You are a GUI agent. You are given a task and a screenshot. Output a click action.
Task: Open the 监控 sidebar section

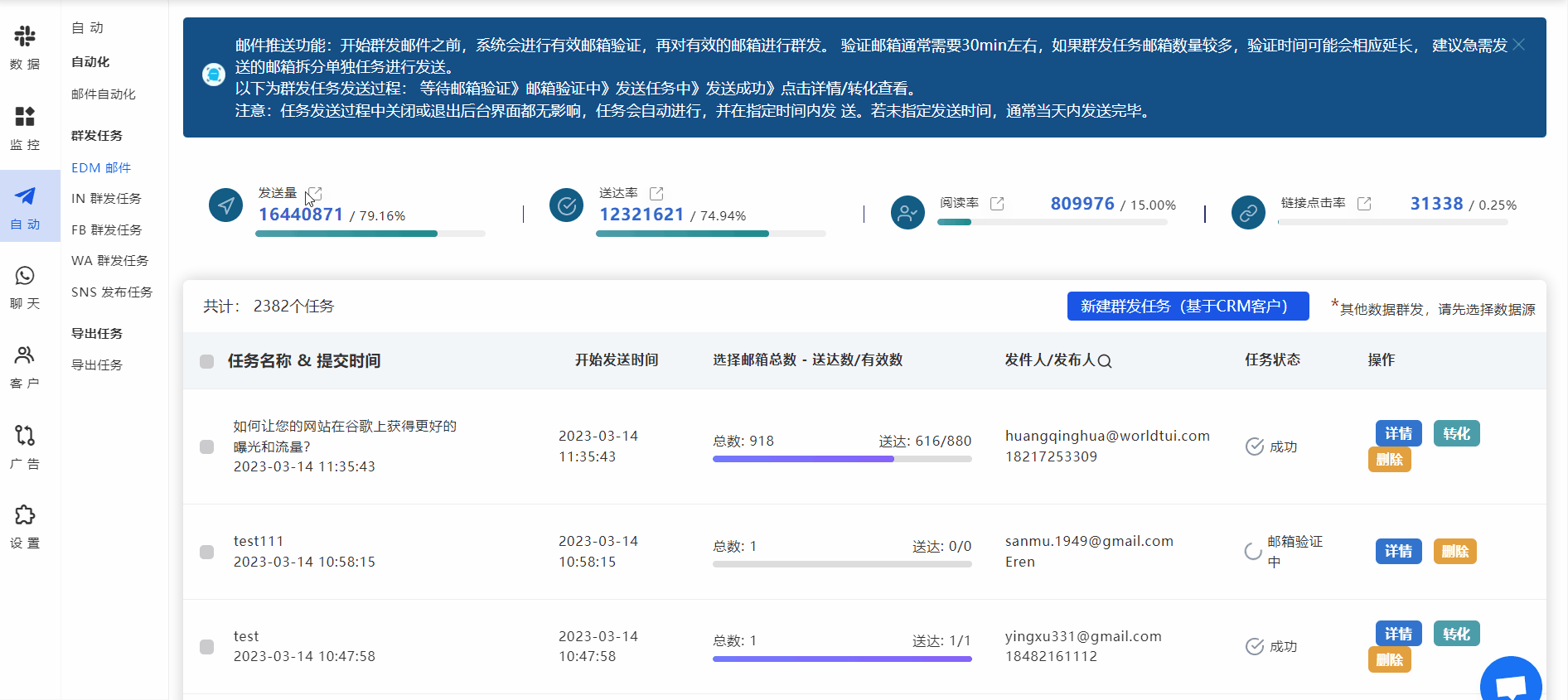click(25, 128)
